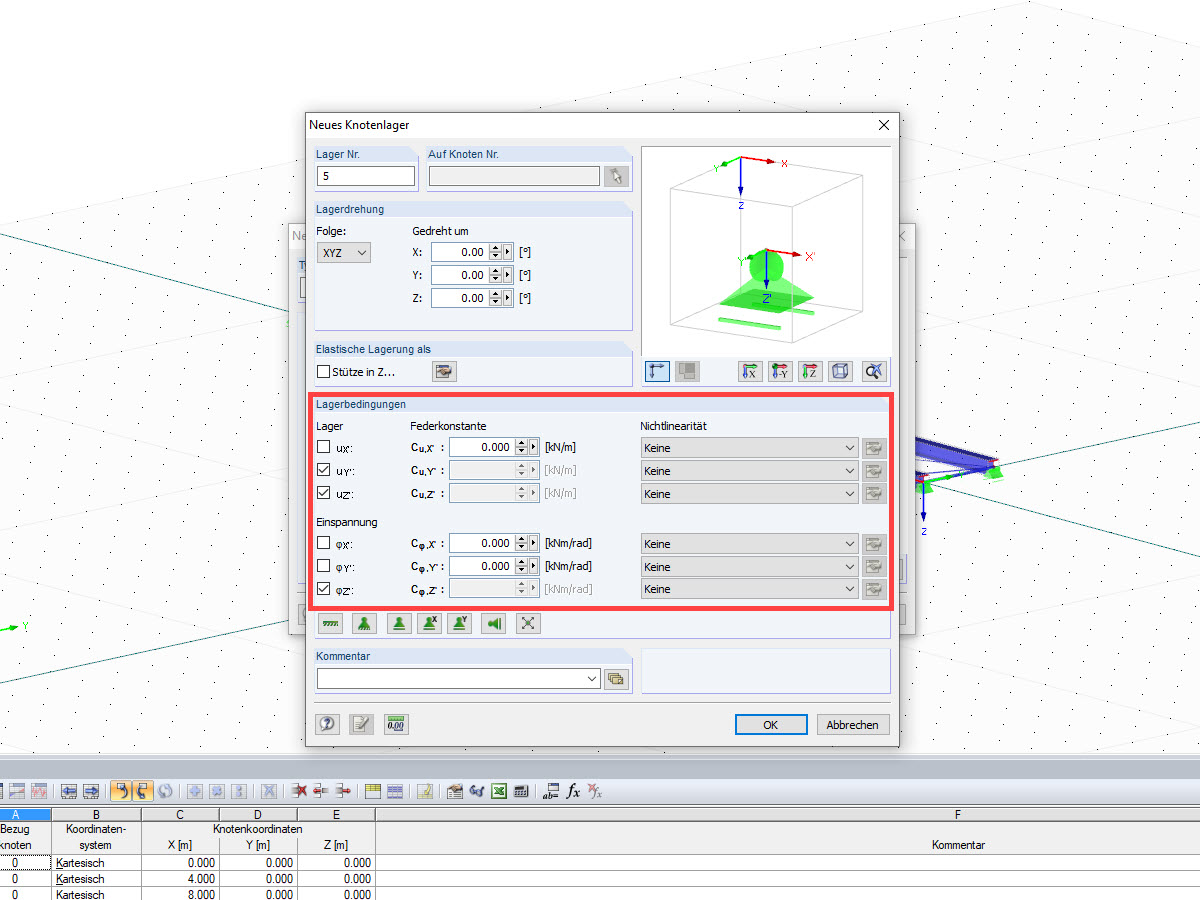
Task: Enable the φX' restraint checkbox
Action: (x=323, y=543)
